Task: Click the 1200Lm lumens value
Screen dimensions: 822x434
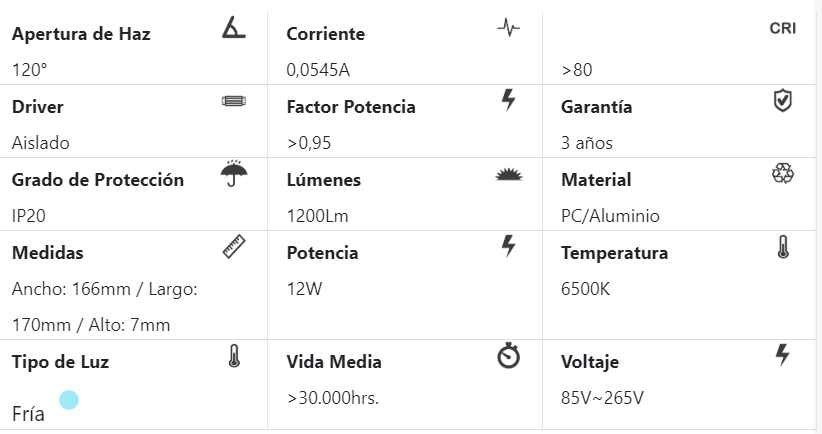Action: pyautogui.click(x=315, y=216)
